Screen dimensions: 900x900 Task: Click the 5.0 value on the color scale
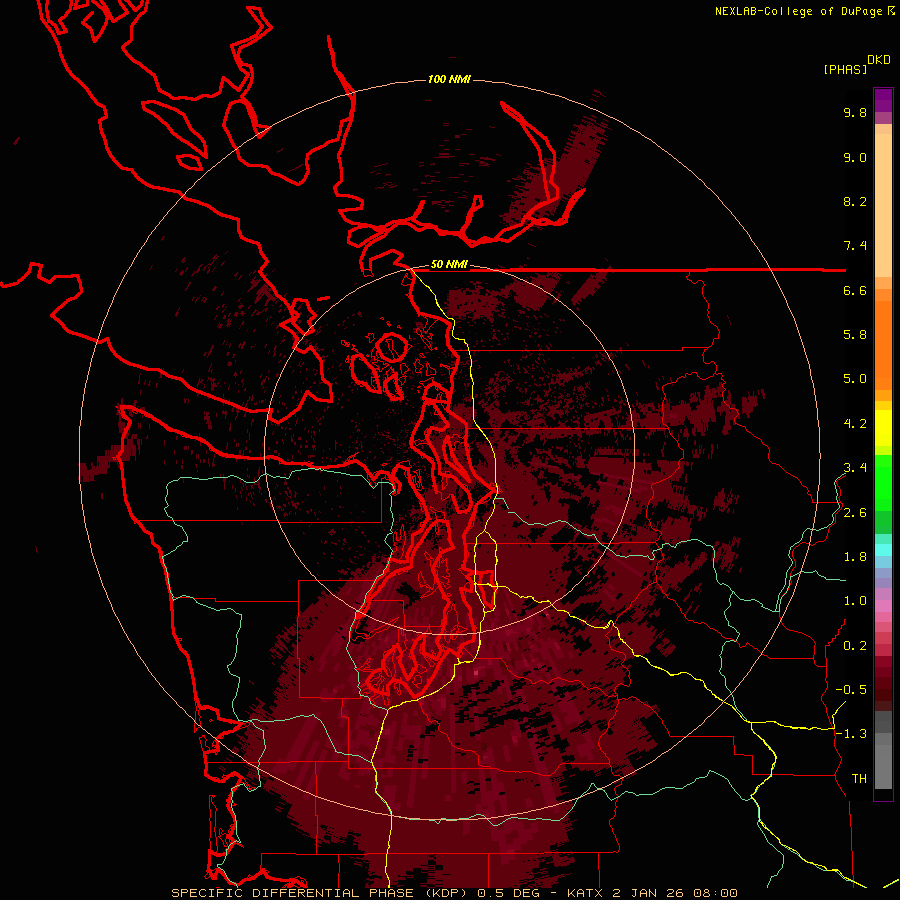(855, 379)
